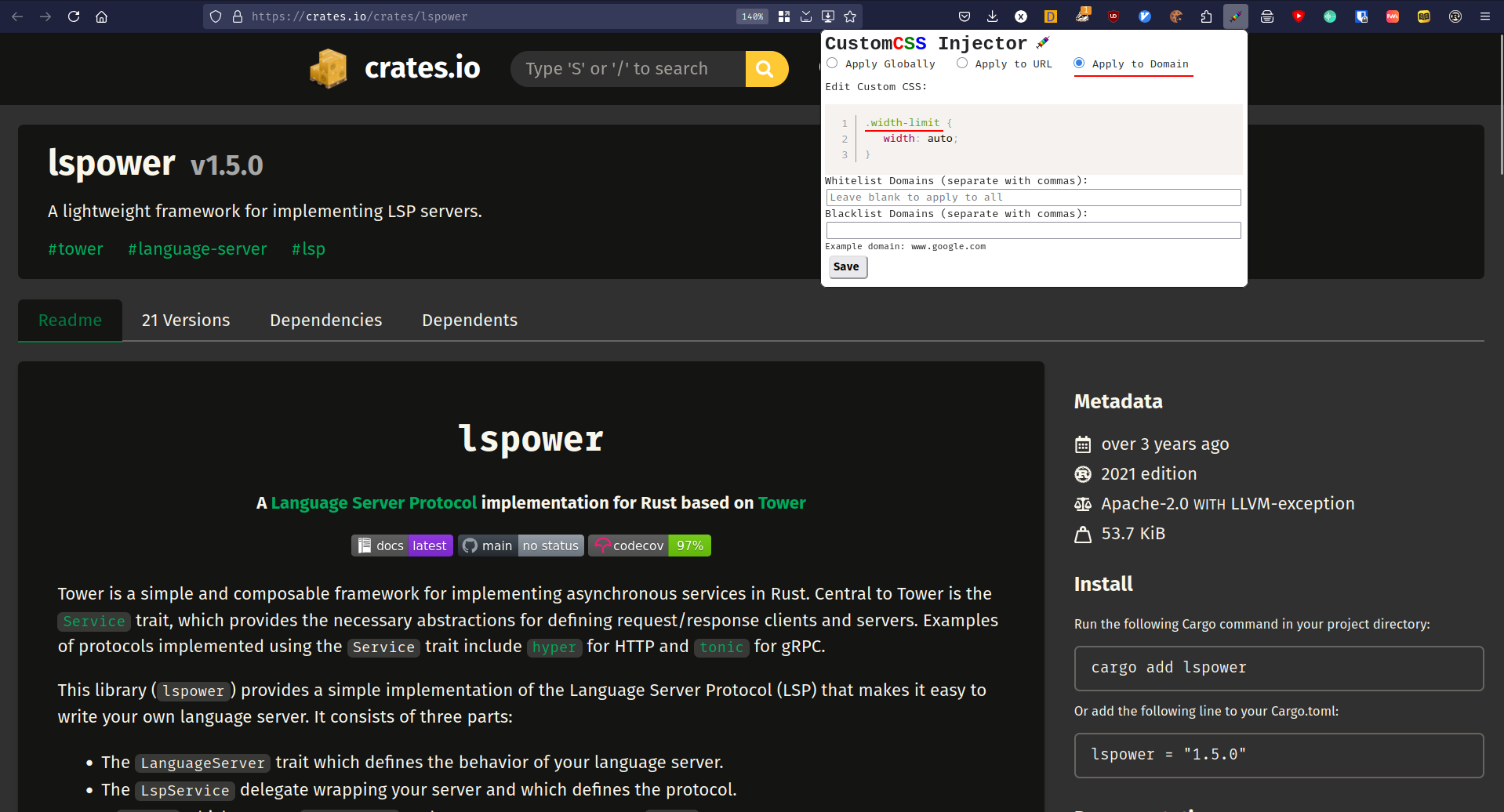Switch to the 21 Versions tab
Screen dimensions: 1504x812
click(186, 321)
